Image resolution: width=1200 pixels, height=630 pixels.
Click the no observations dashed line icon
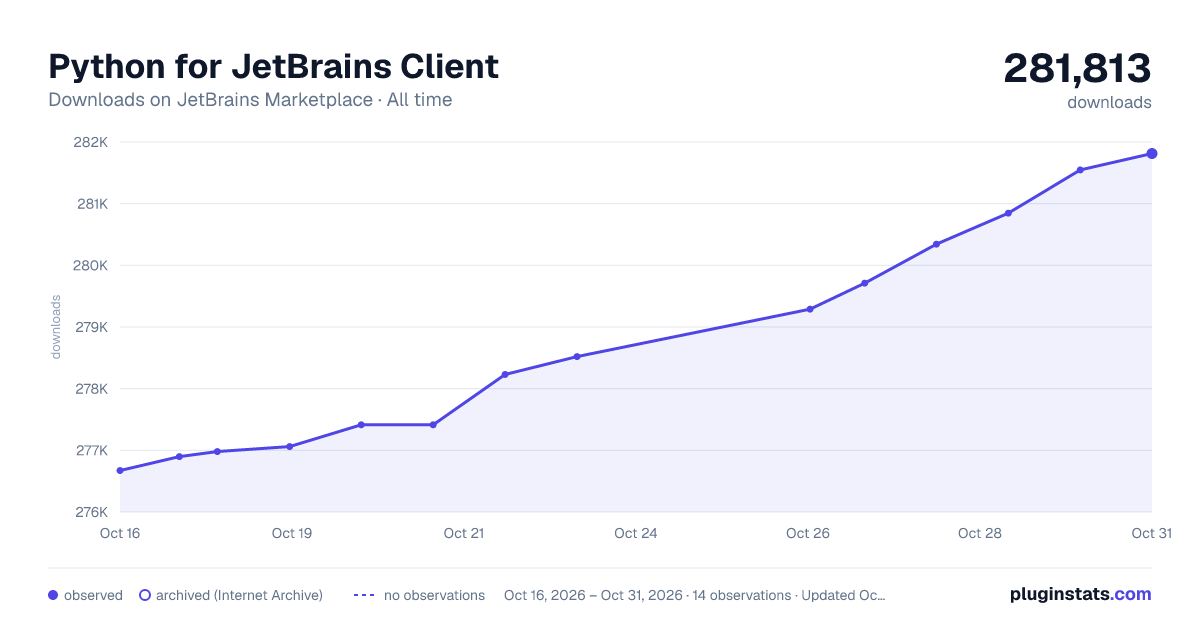coord(364,595)
